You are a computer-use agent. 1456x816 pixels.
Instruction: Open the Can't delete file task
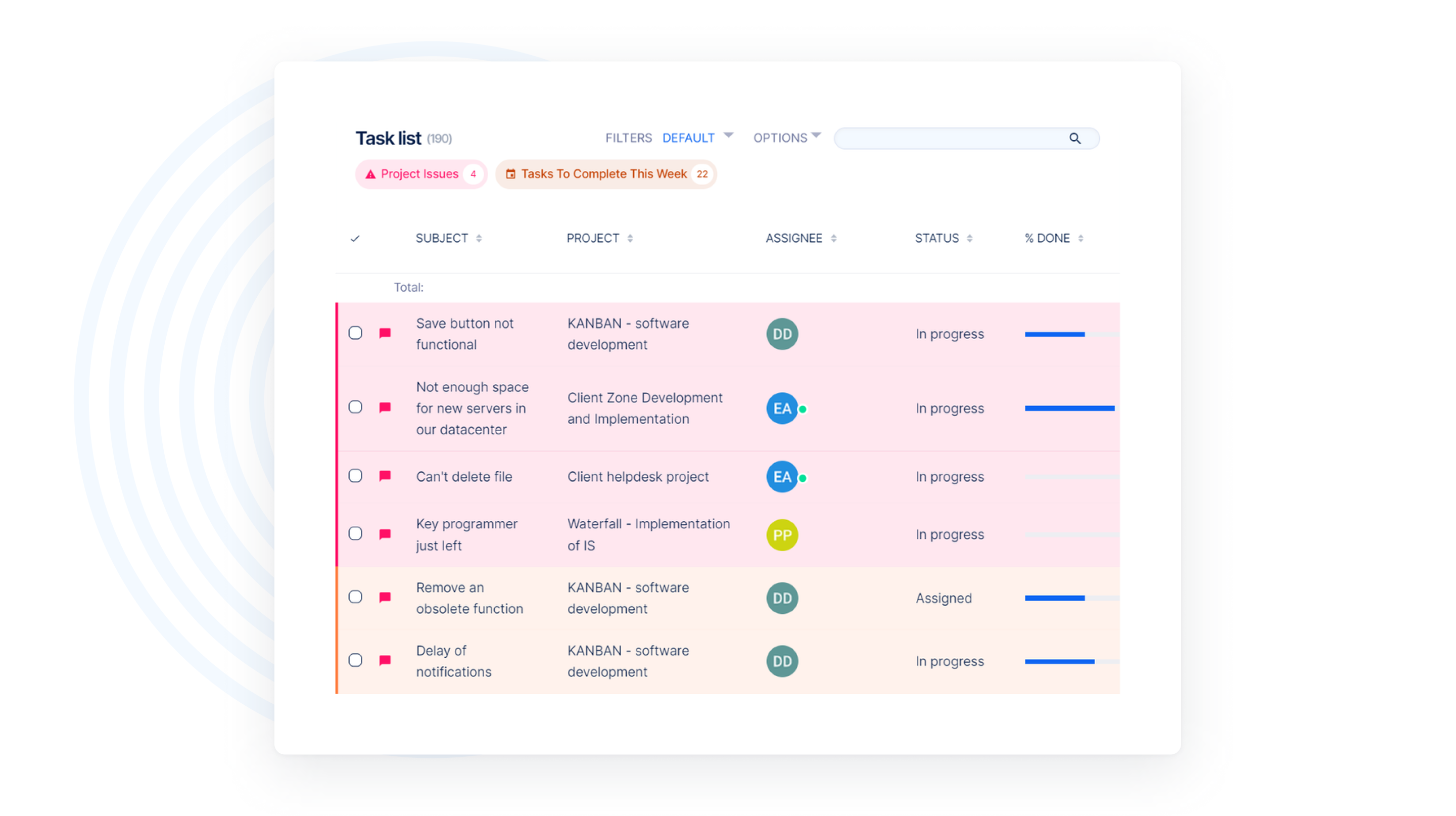point(464,477)
